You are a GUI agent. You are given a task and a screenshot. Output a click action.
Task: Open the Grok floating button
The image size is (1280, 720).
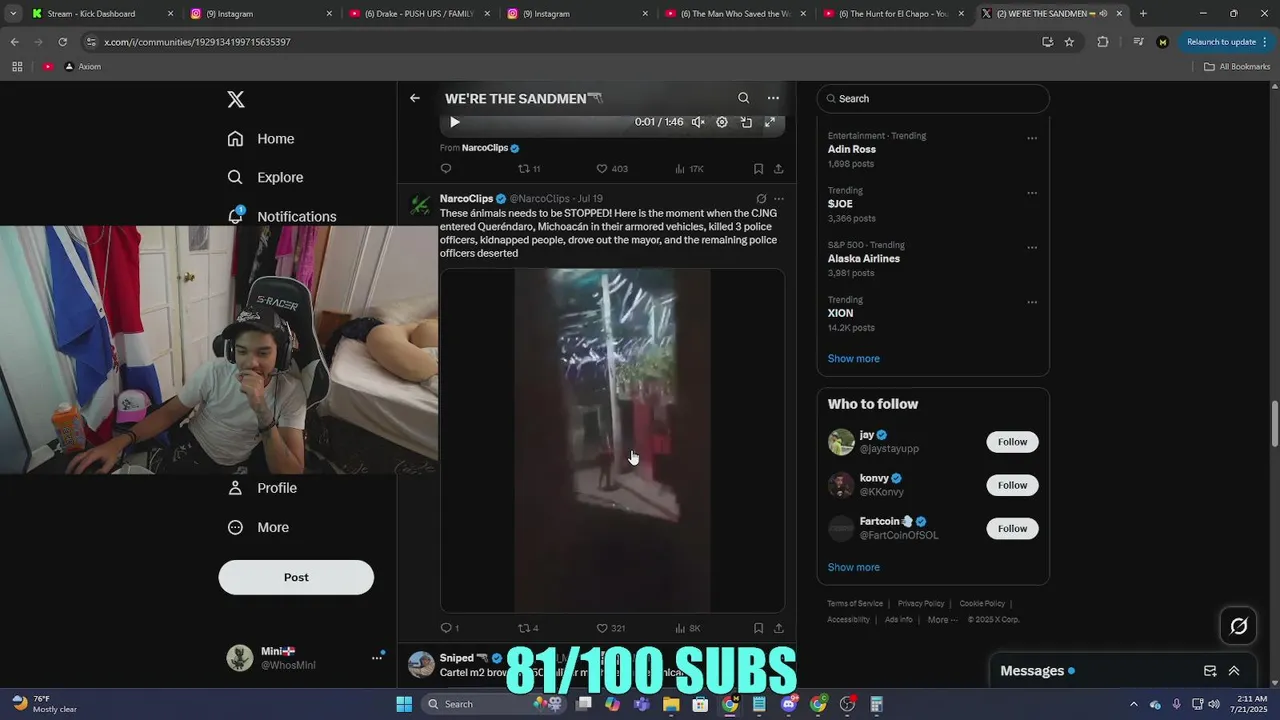point(1238,626)
